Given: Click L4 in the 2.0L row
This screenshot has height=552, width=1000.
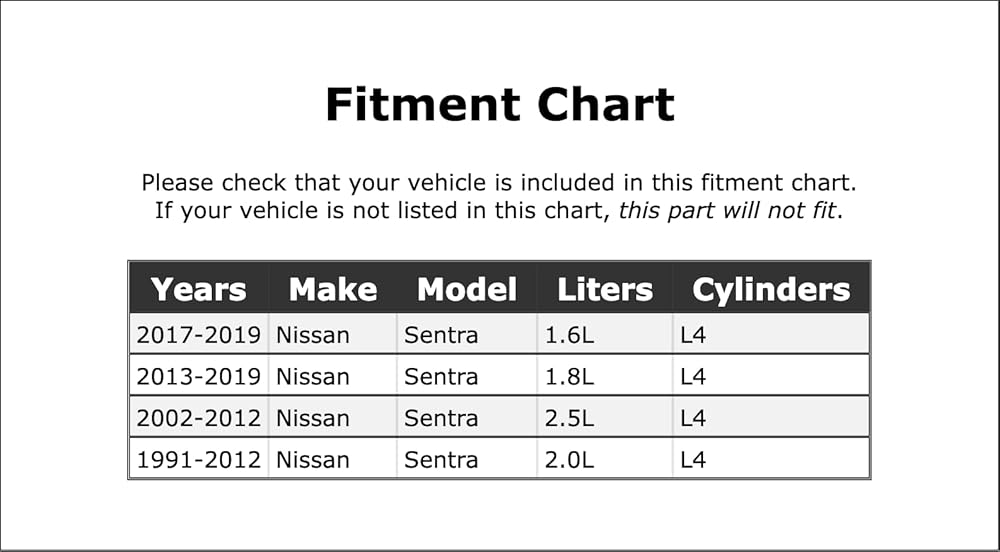Looking at the screenshot, I should (693, 459).
